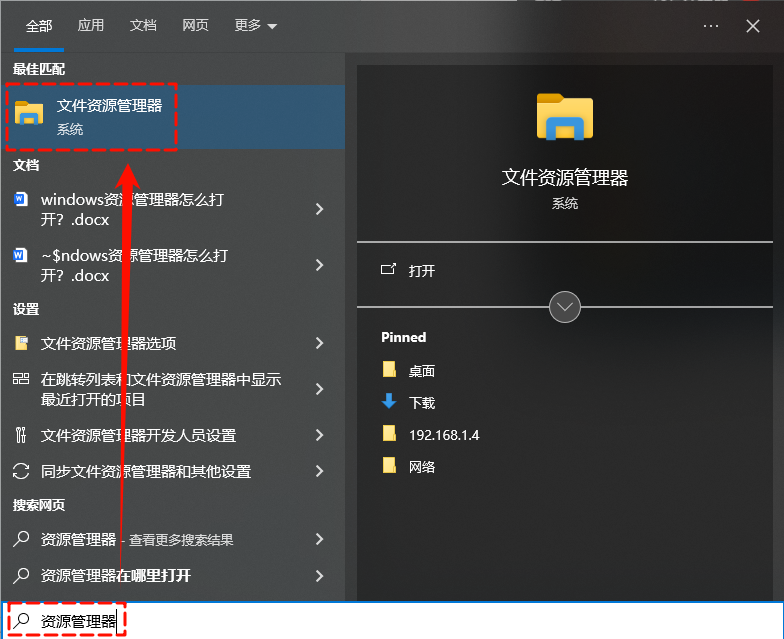This screenshot has height=639, width=784.
Task: Close the search panel
Action: (752, 26)
